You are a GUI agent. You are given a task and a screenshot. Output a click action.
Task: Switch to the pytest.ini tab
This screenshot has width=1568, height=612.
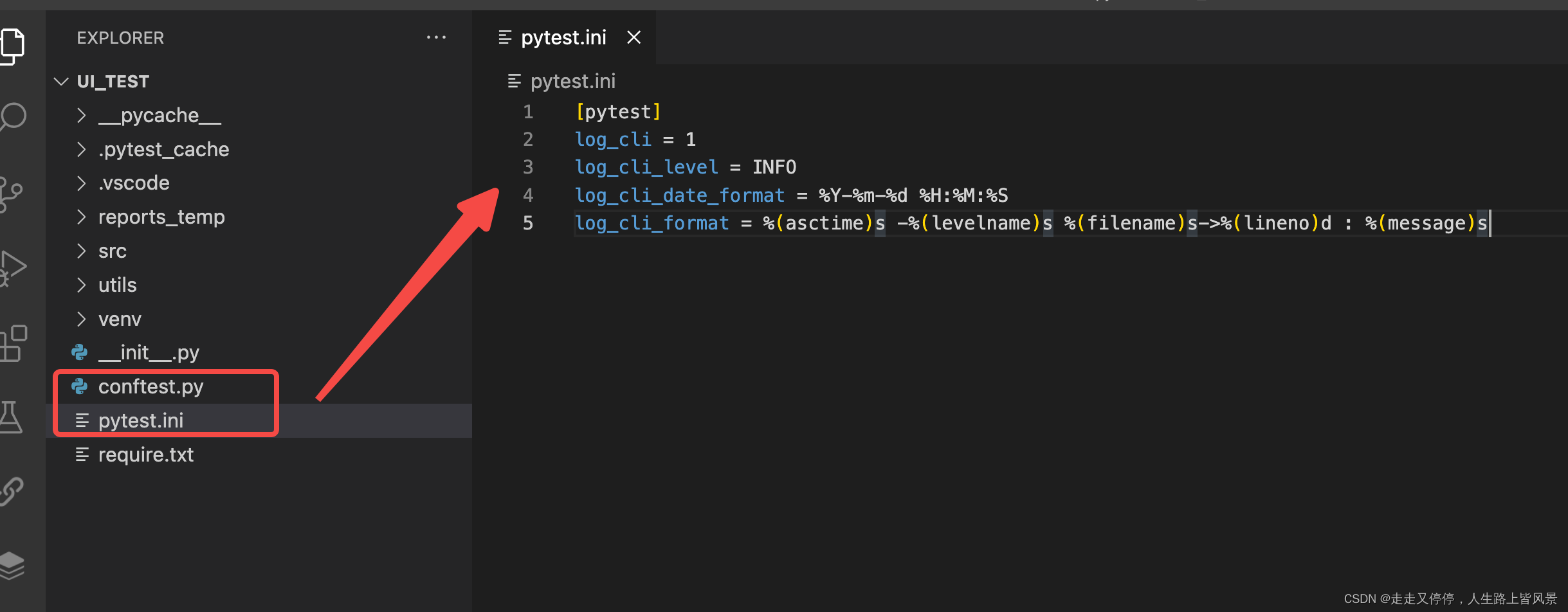[x=563, y=37]
